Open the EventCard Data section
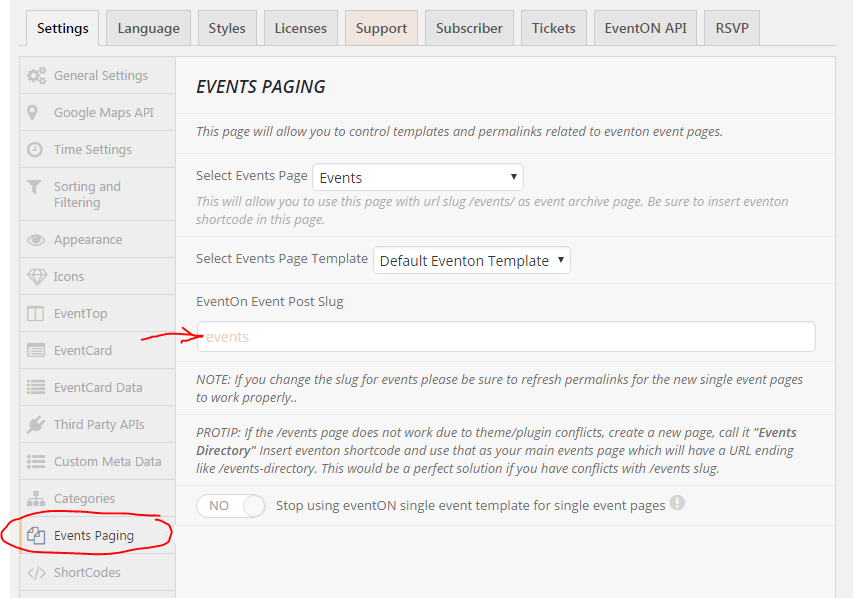Image resolution: width=853 pixels, height=598 pixels. (x=98, y=387)
